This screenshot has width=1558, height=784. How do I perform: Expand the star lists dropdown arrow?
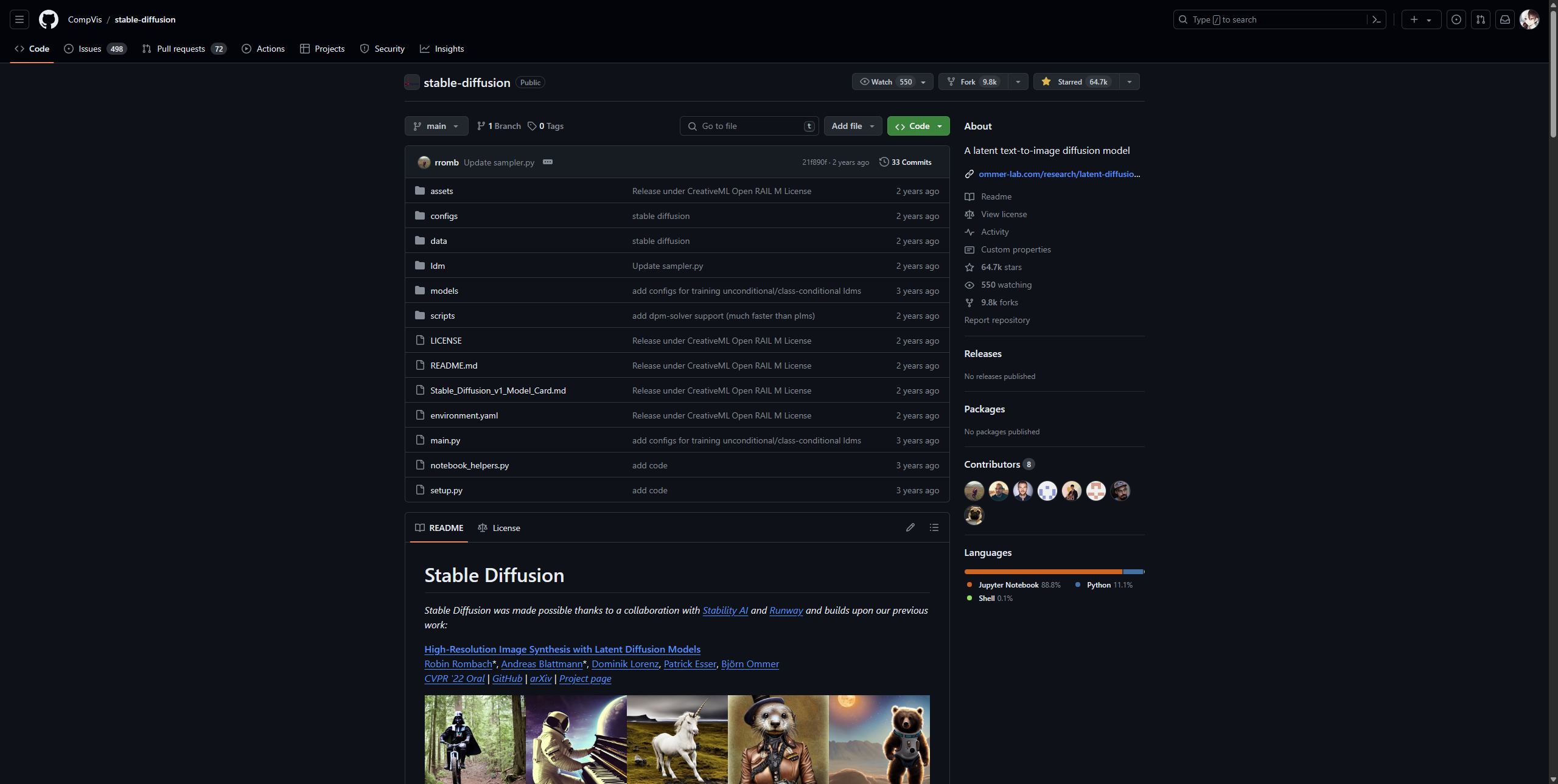tap(1130, 82)
